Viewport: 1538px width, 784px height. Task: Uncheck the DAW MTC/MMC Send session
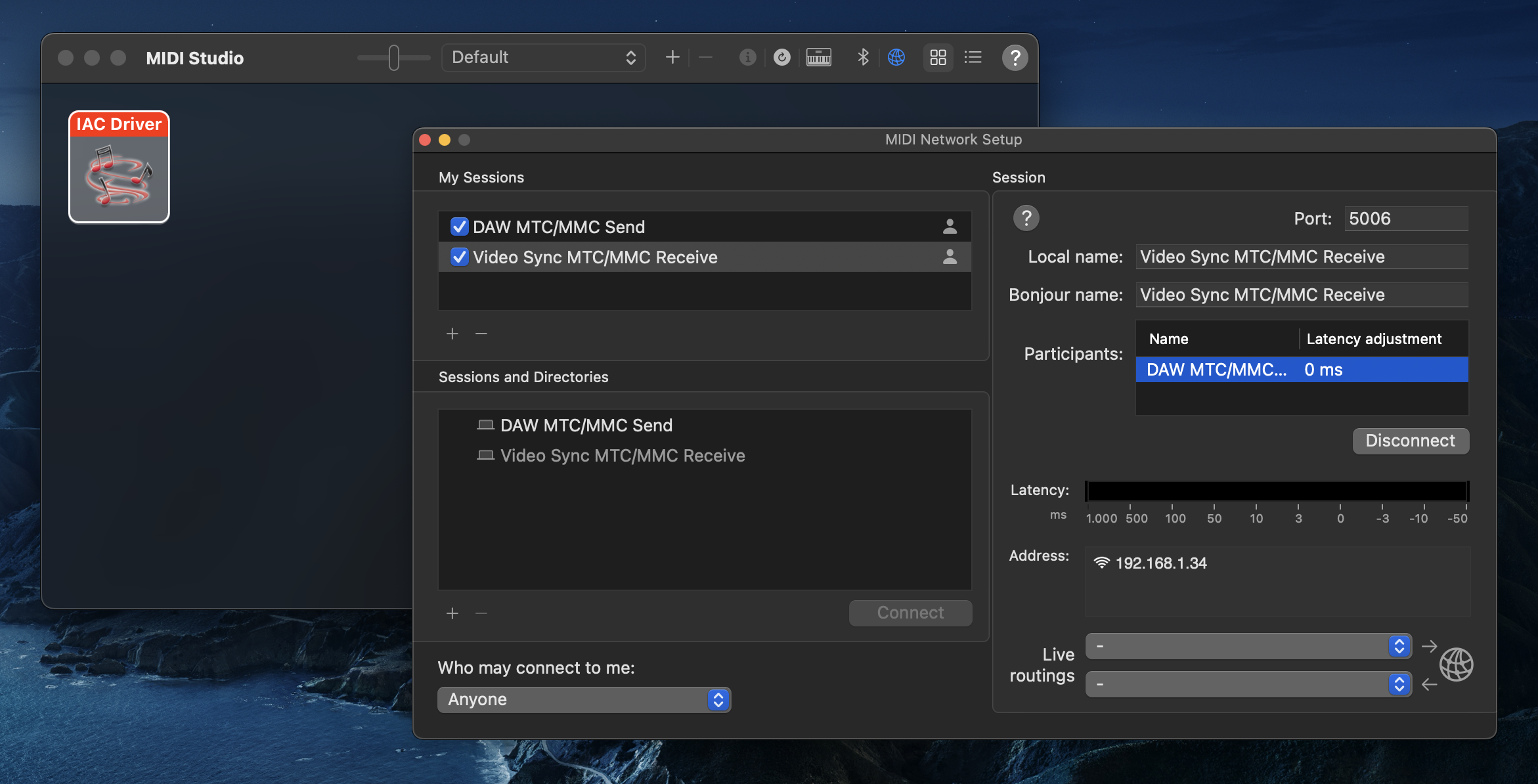[x=459, y=227]
